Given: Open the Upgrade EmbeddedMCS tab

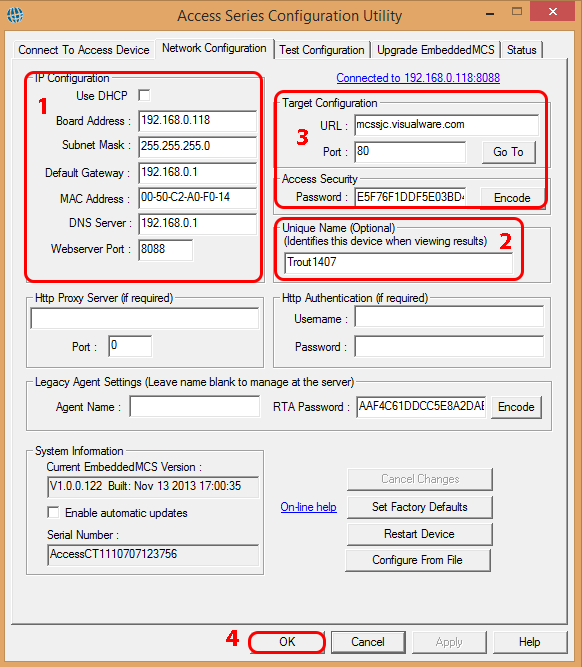Looking at the screenshot, I should coord(436,50).
